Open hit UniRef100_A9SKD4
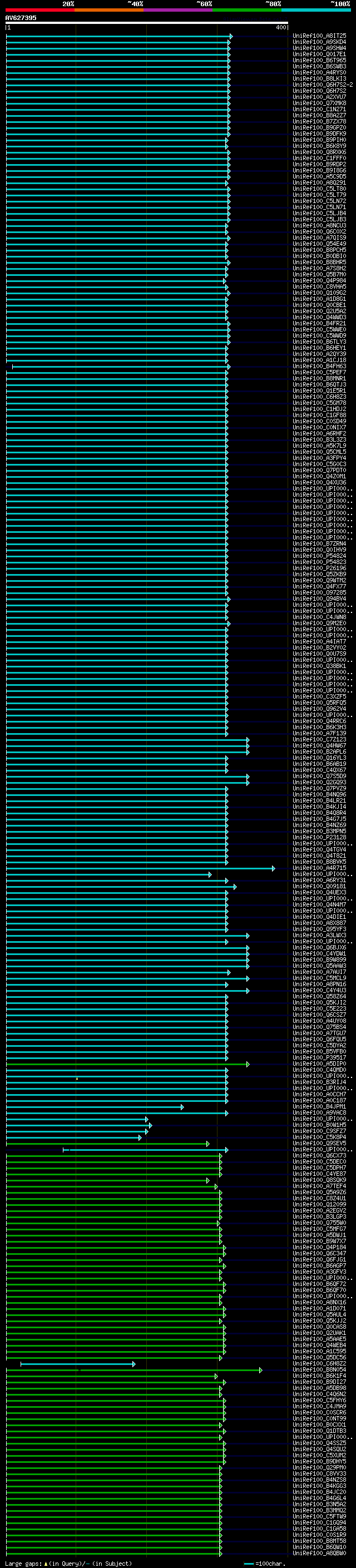The image size is (356, 1568). point(319,42)
